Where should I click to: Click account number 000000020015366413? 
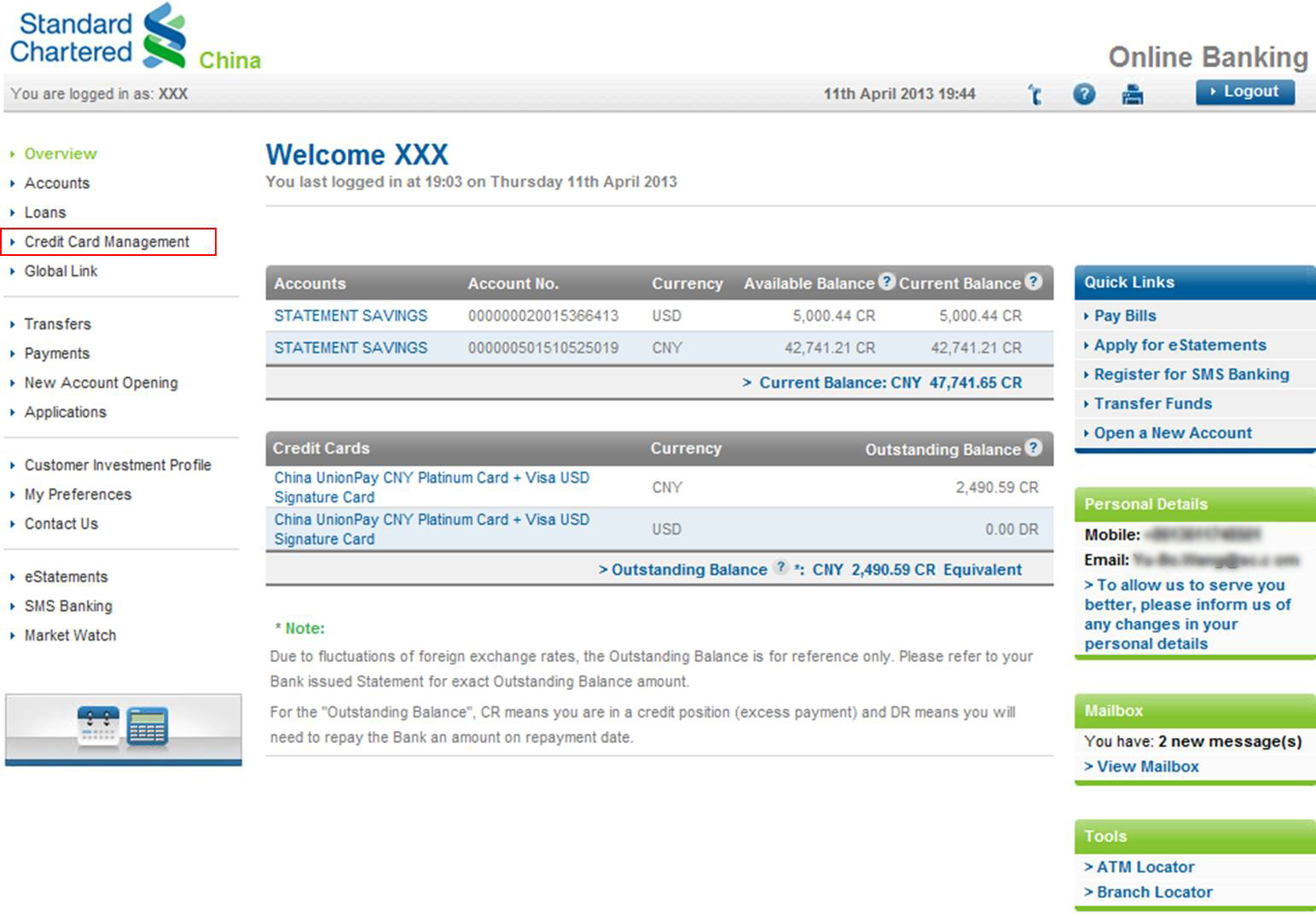[x=542, y=316]
